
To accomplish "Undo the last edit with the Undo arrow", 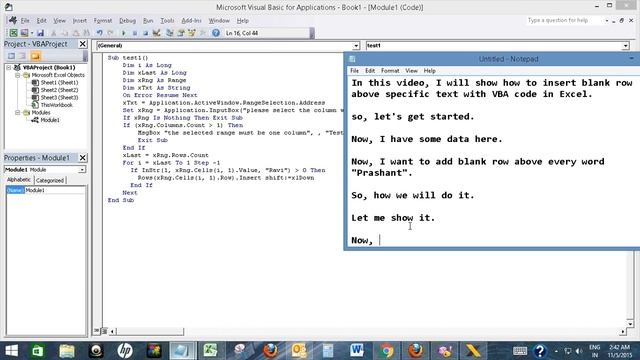I will click(99, 33).
